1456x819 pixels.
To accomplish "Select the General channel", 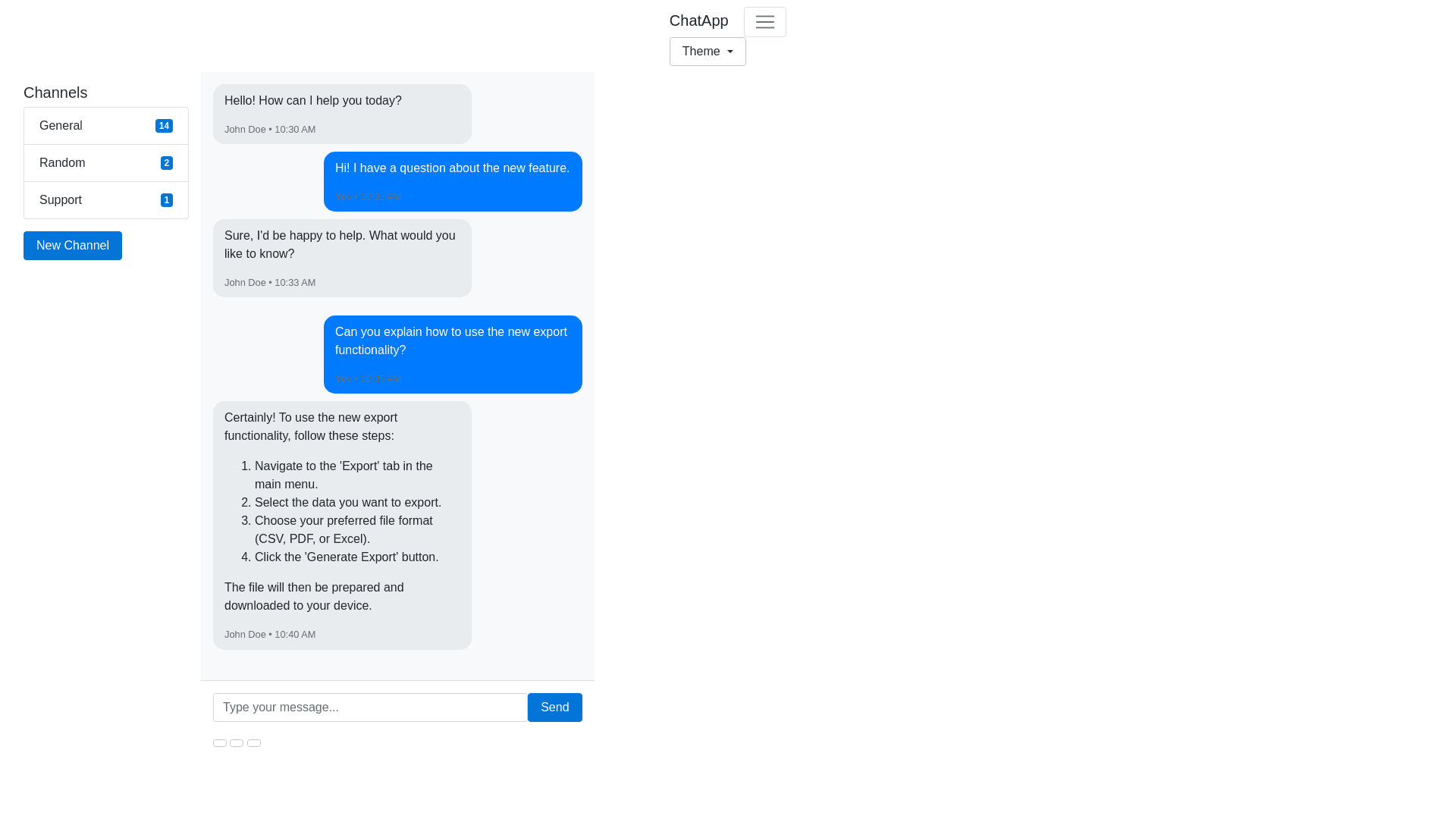I will [x=61, y=126].
